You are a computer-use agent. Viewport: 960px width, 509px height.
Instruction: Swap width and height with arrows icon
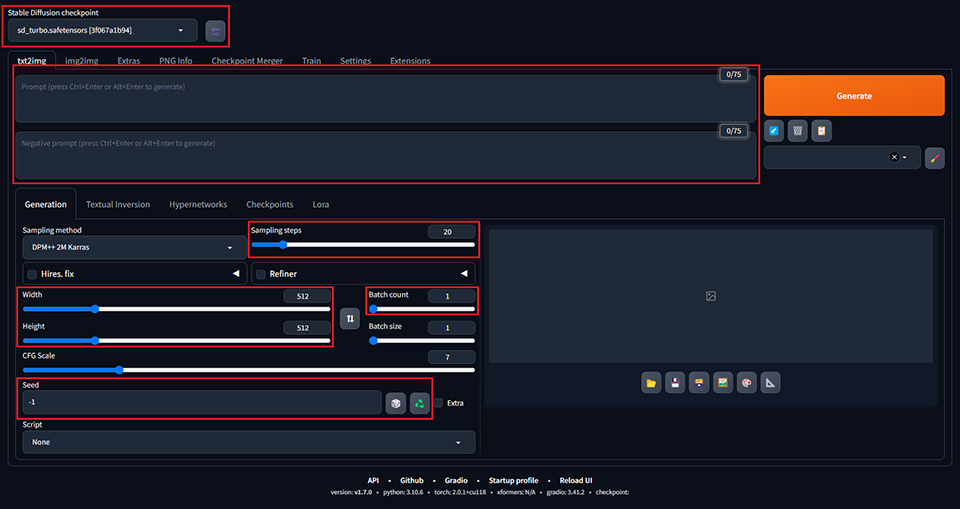350,319
